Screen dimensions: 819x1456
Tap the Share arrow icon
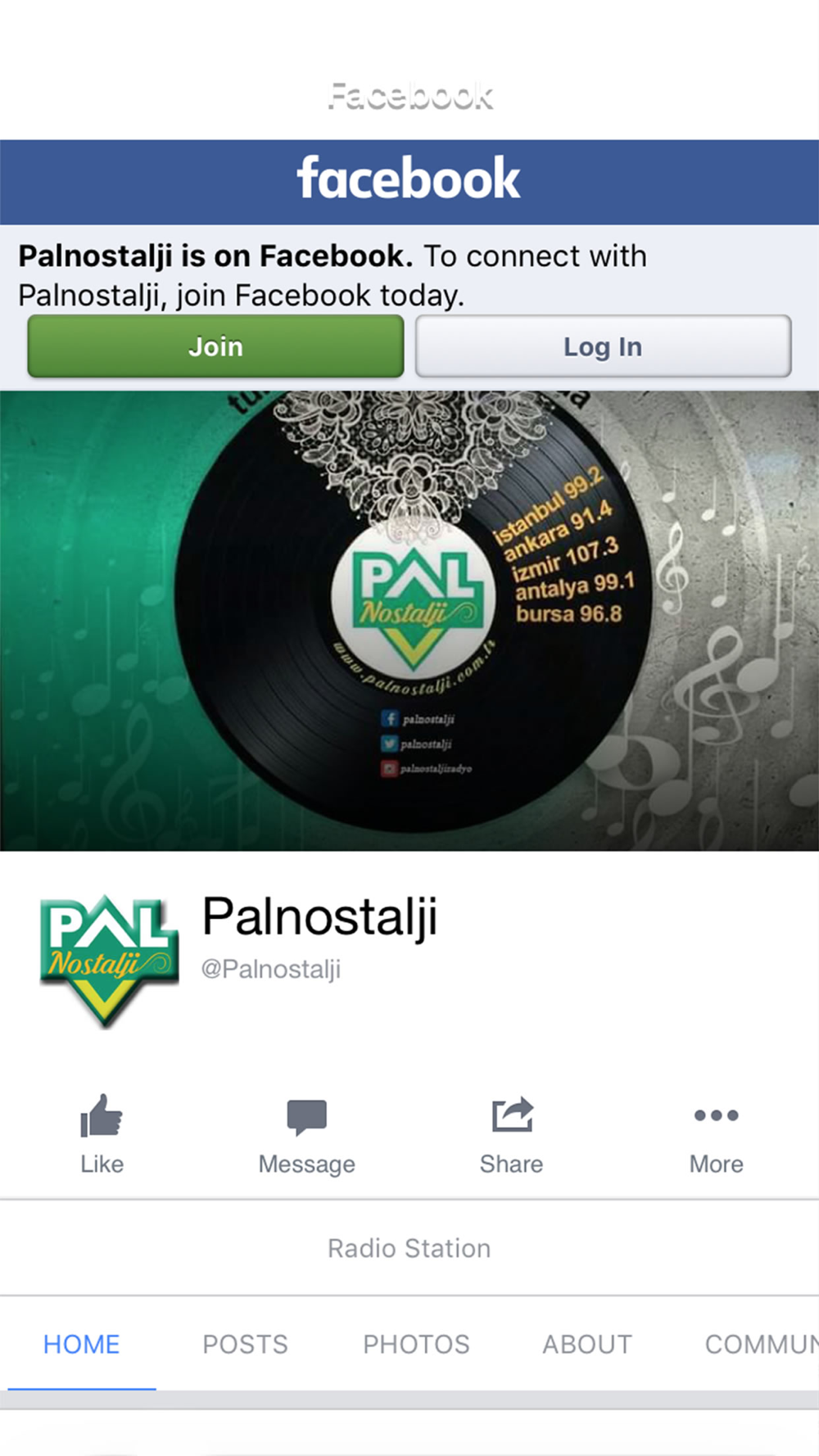tap(513, 1115)
